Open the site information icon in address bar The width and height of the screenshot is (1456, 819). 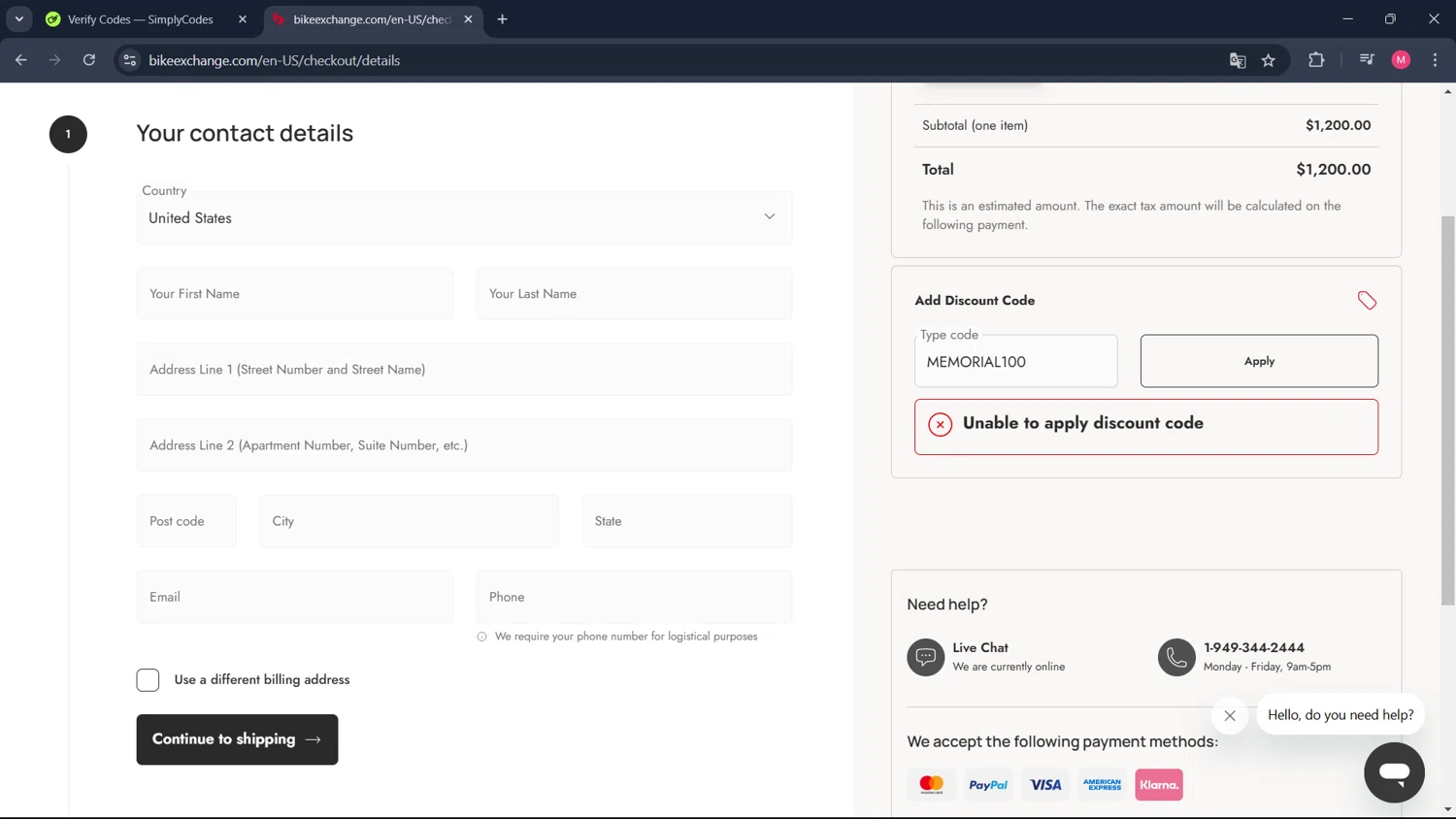coord(129,60)
